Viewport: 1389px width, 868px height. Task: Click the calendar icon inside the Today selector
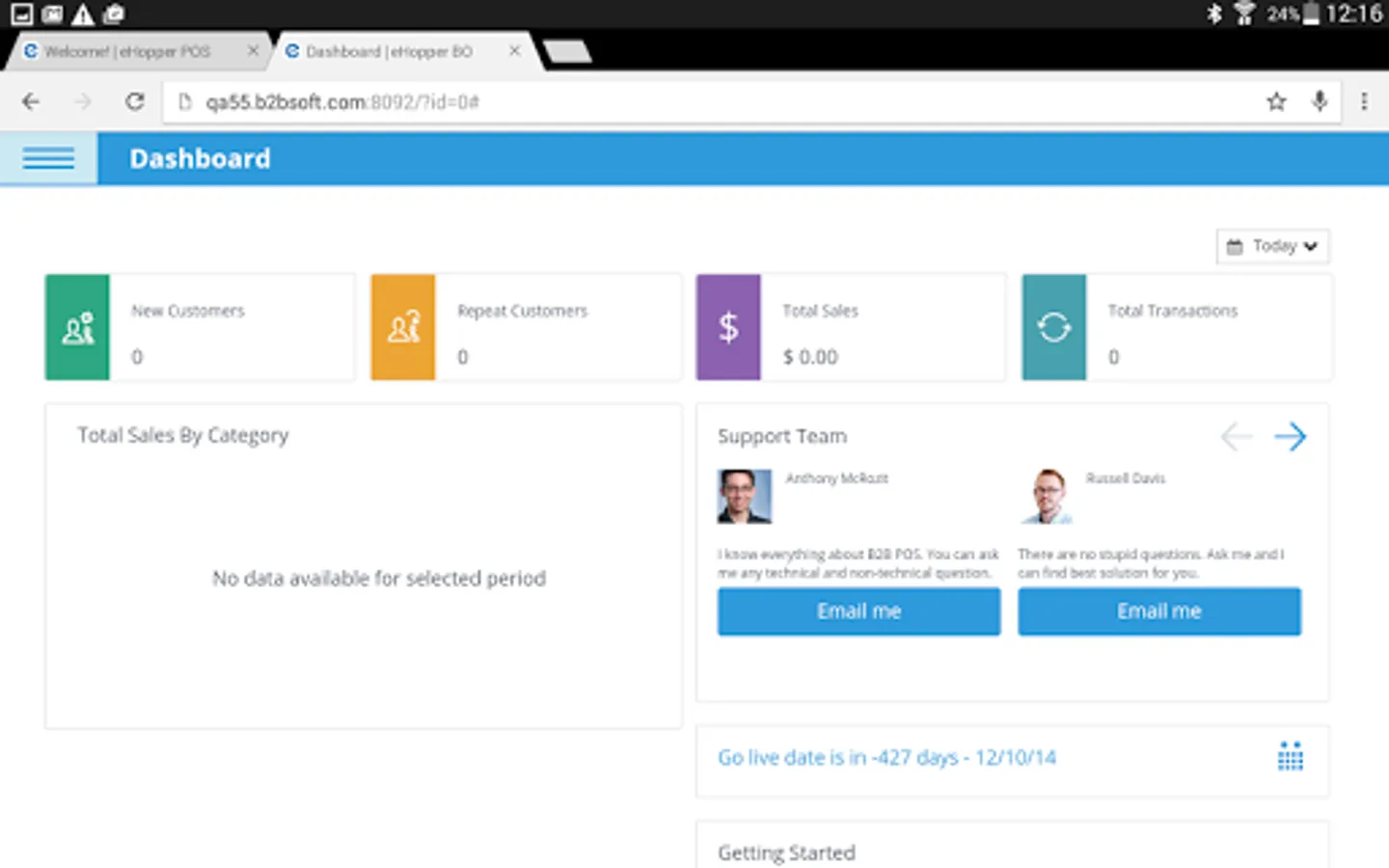[1238, 246]
